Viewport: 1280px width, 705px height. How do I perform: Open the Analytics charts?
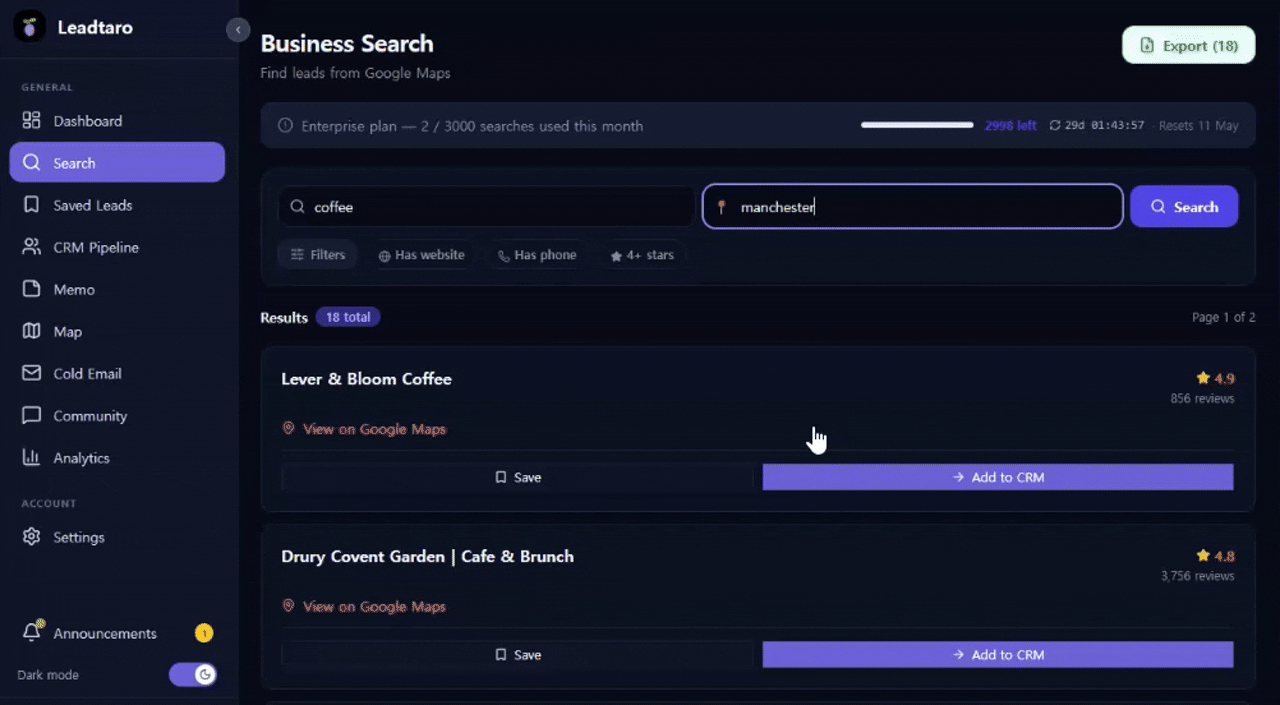[81, 457]
